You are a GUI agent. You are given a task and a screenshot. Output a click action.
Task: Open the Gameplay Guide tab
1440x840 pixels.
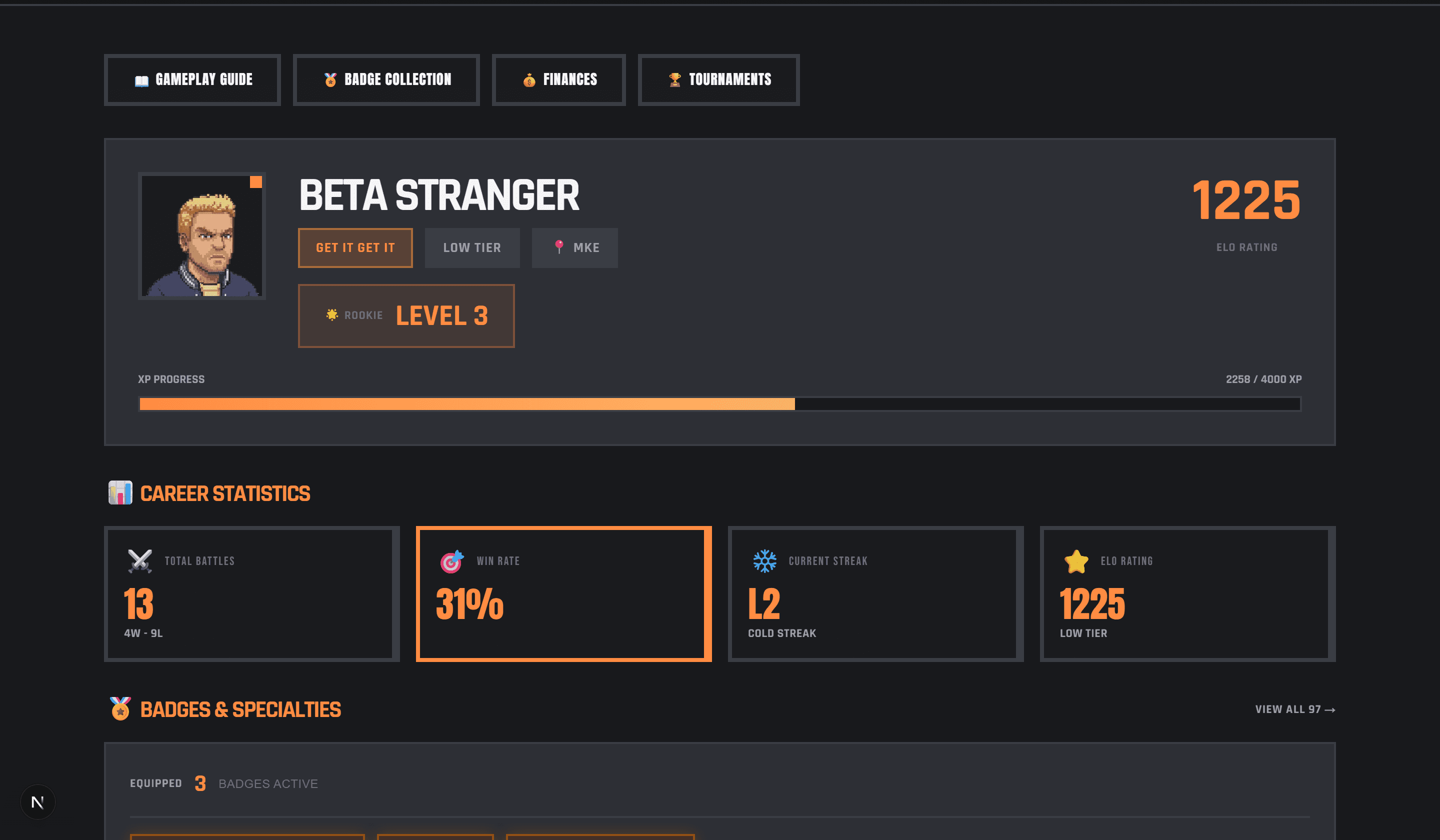pos(192,79)
